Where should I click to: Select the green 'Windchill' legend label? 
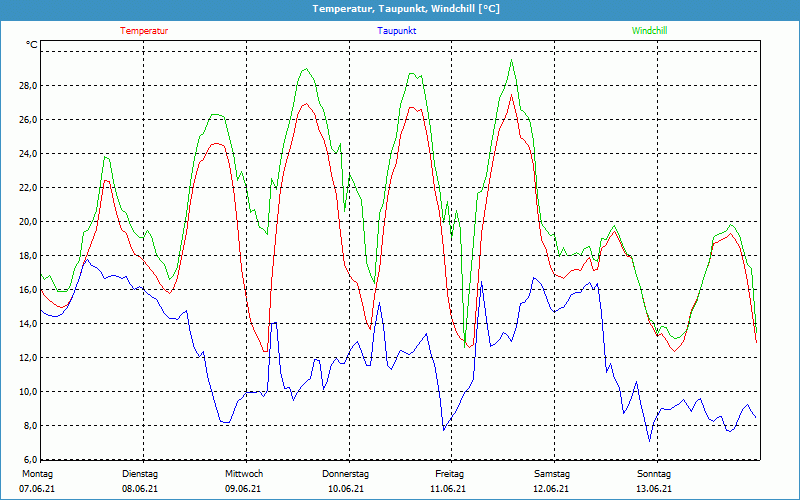click(649, 31)
